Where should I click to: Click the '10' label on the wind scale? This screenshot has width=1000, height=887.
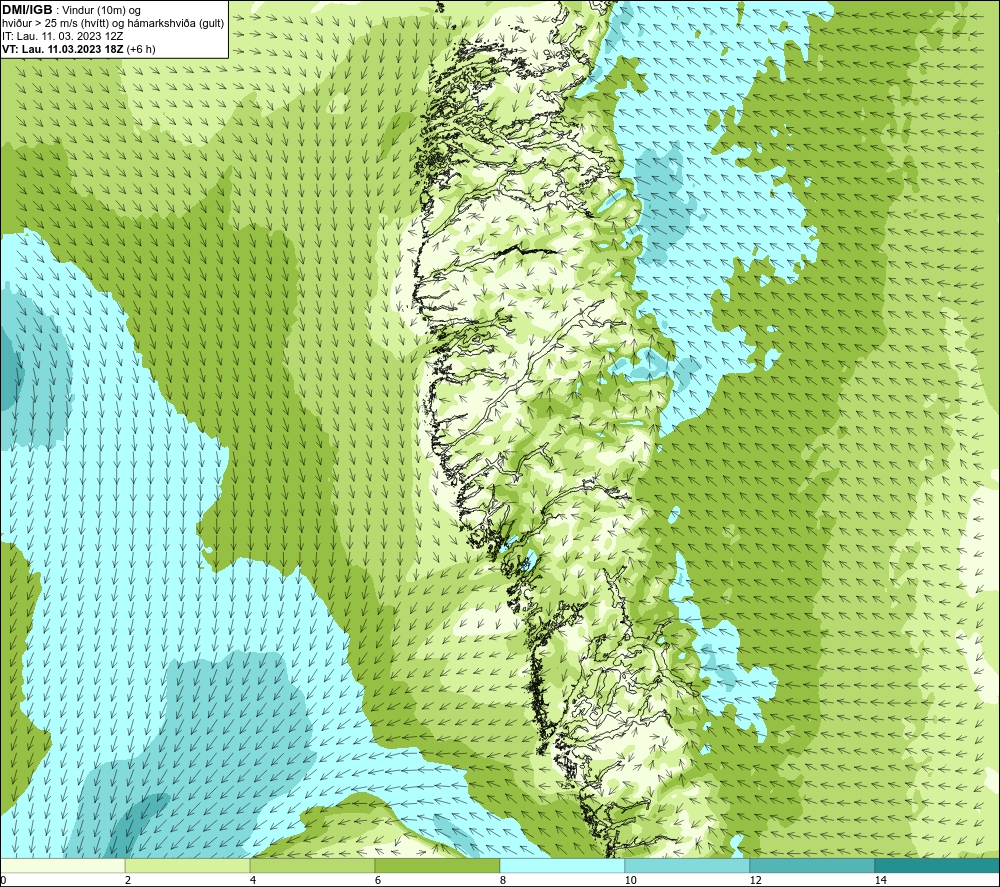[631, 881]
